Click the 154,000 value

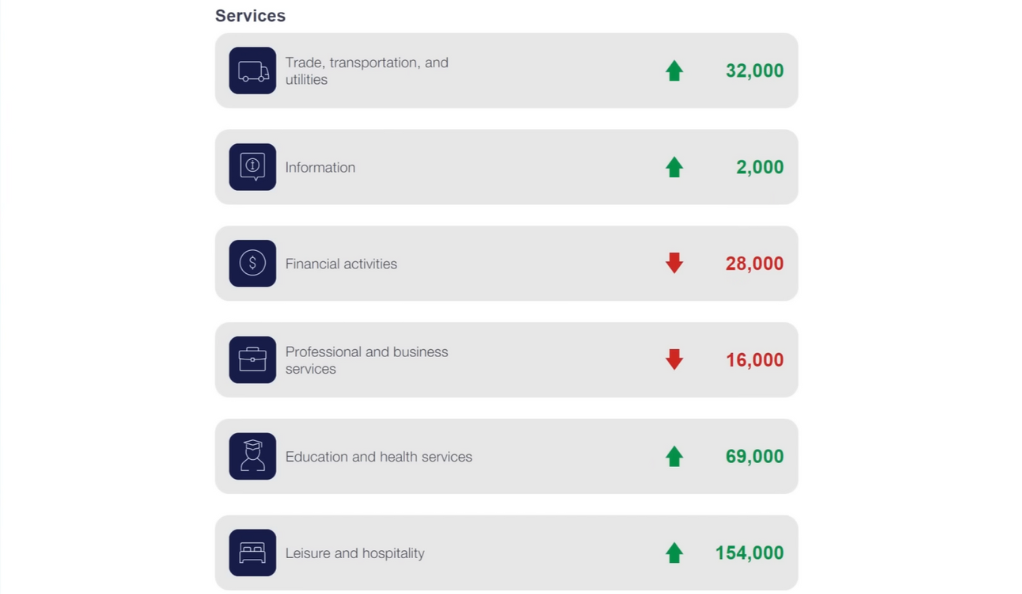coord(750,553)
